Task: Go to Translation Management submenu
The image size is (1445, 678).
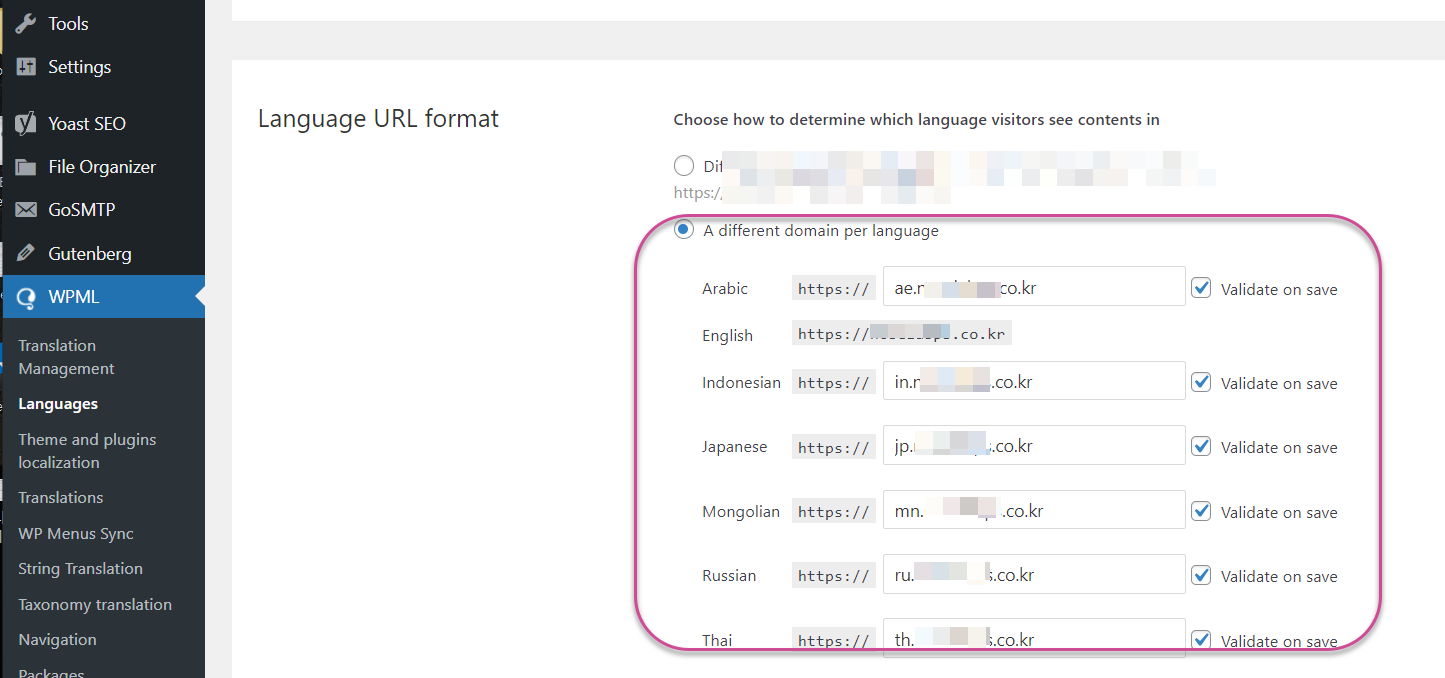Action: [66, 357]
